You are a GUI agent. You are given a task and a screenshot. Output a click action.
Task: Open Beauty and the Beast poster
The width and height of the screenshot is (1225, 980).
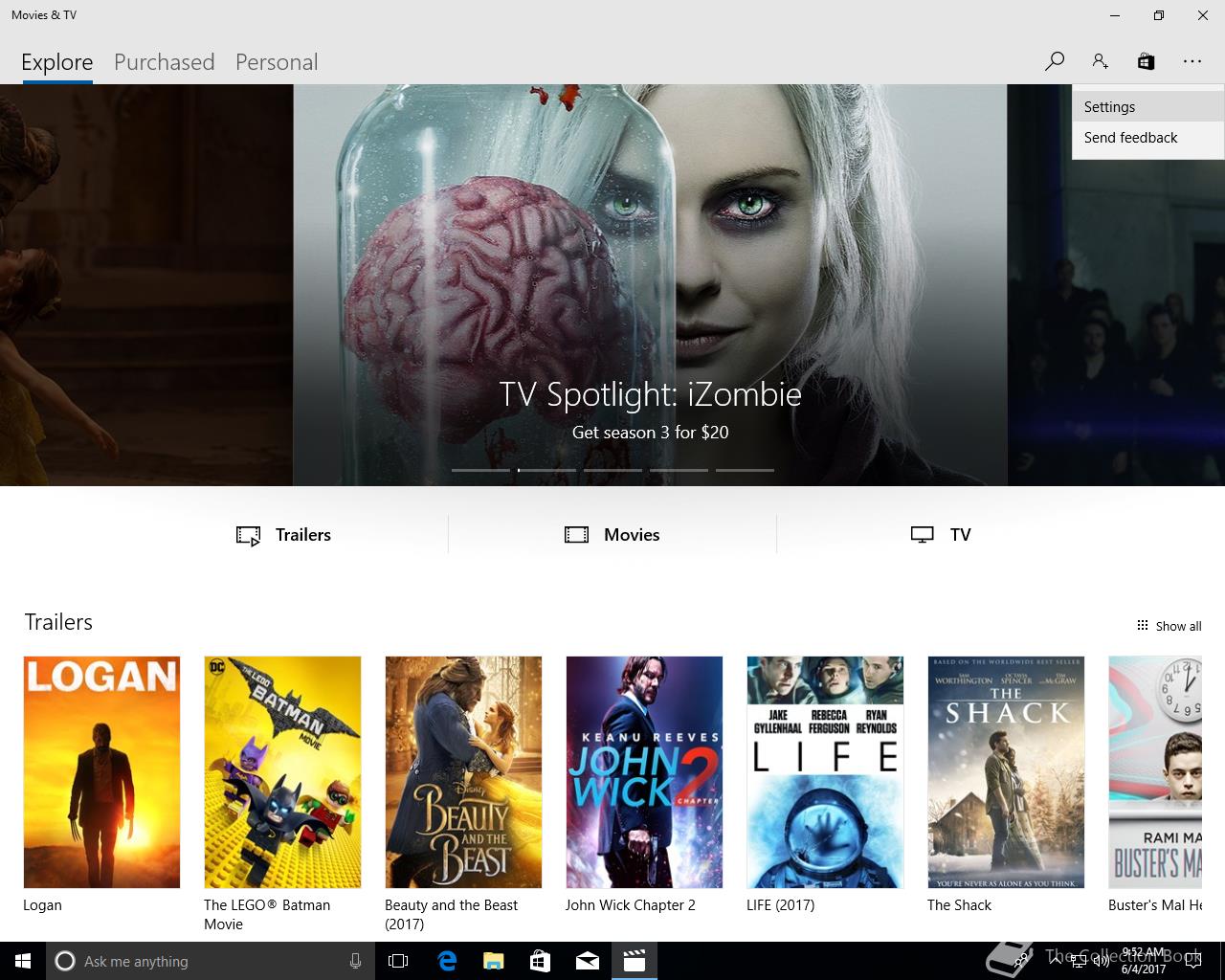pos(463,772)
